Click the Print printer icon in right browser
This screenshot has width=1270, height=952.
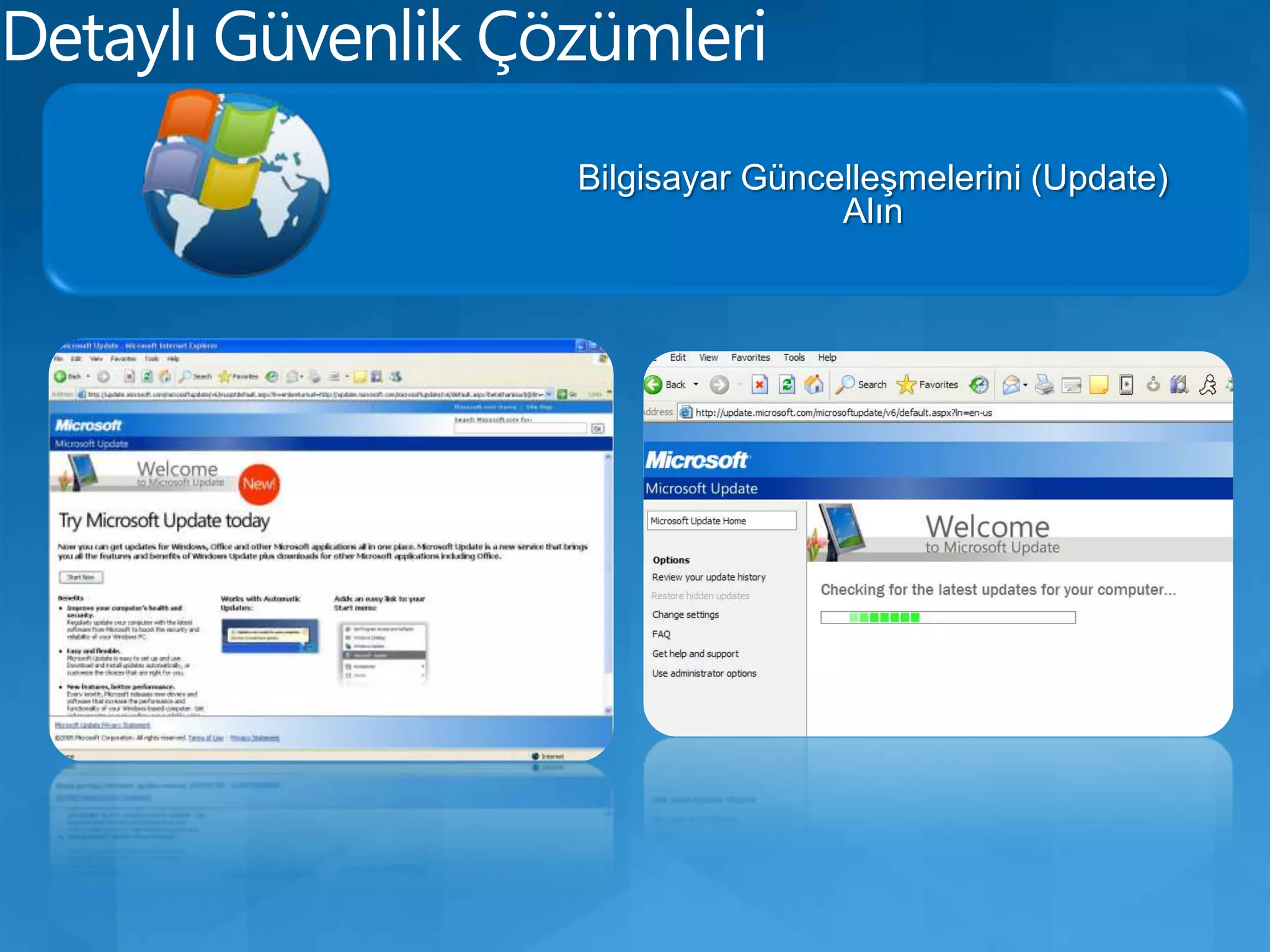coord(1044,385)
